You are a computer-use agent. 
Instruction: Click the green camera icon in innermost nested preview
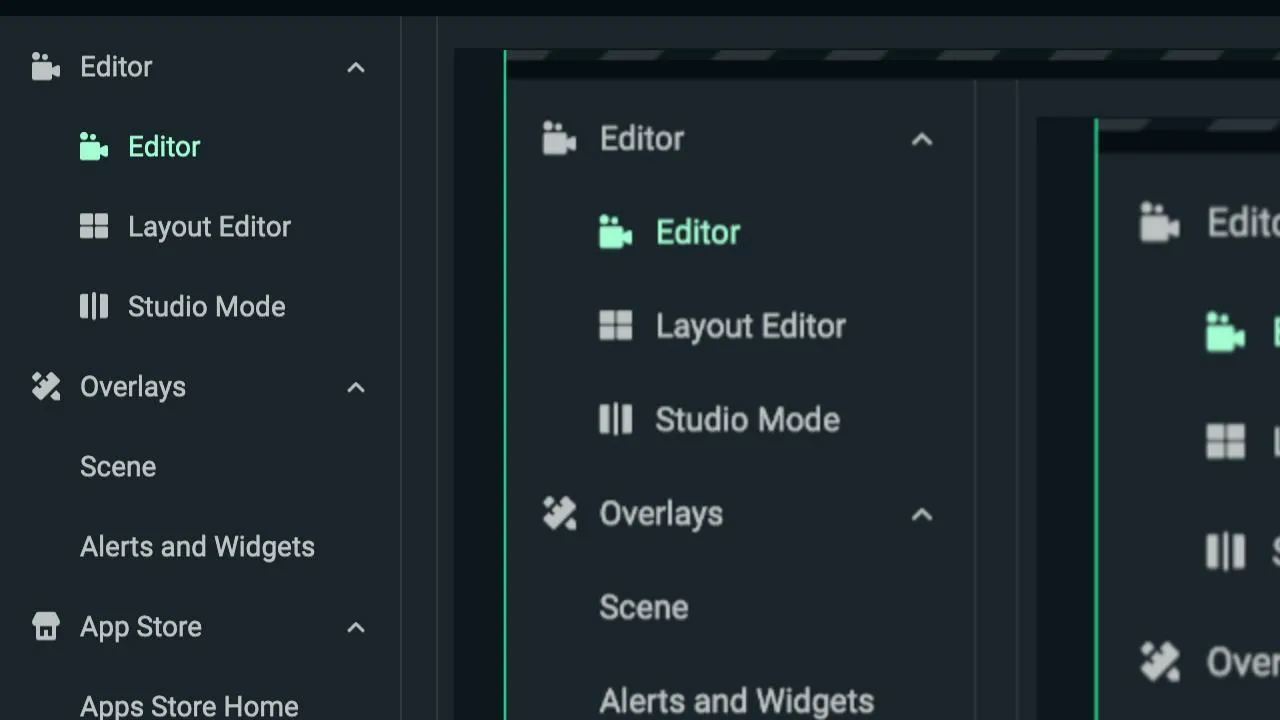[1226, 332]
